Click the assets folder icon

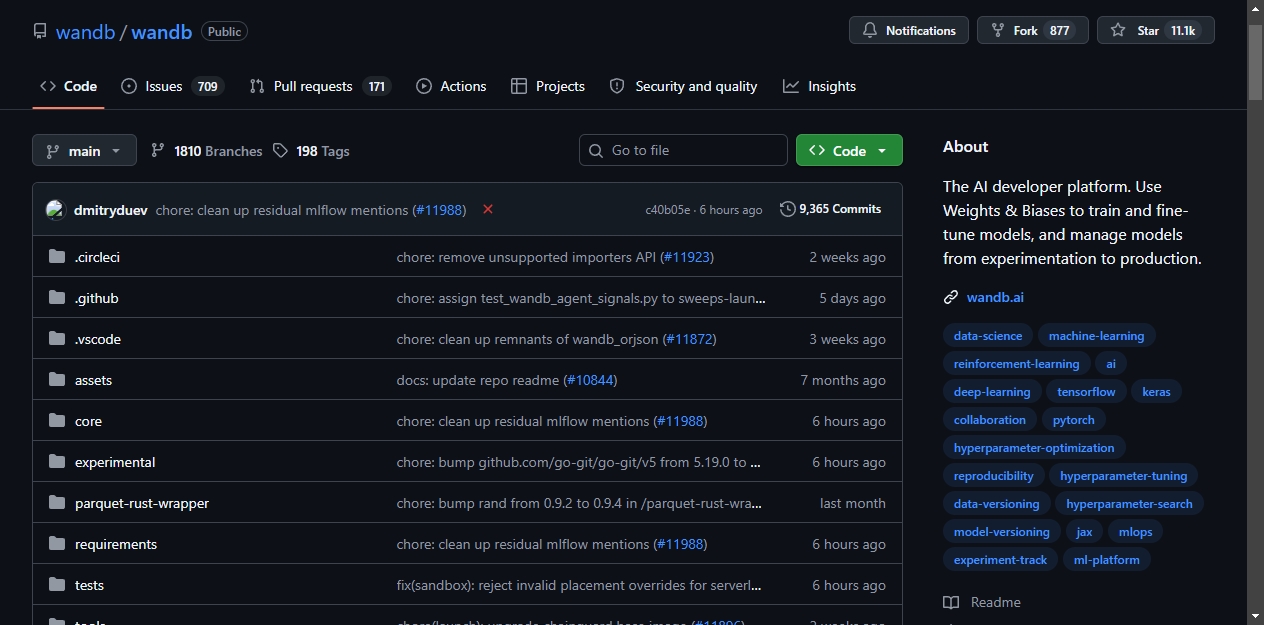[57, 380]
